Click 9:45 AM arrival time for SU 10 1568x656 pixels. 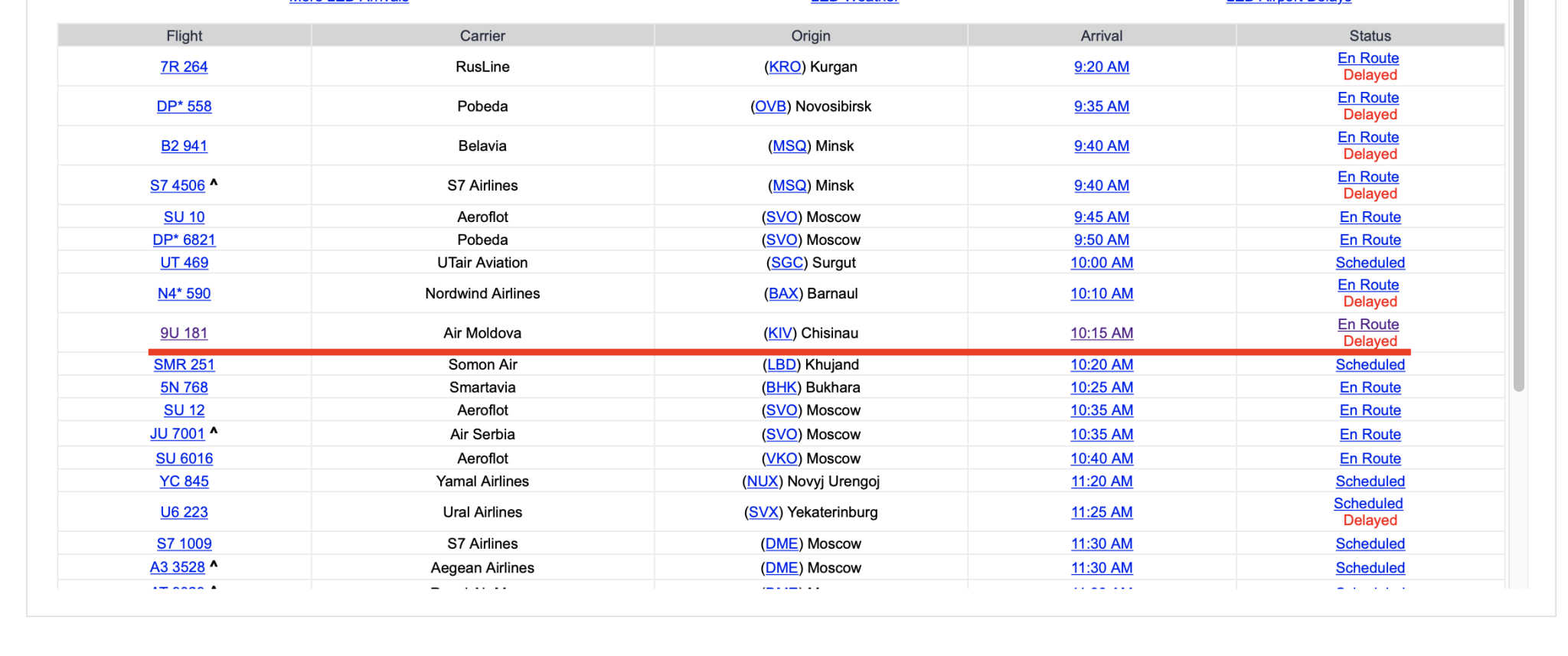tap(1101, 217)
